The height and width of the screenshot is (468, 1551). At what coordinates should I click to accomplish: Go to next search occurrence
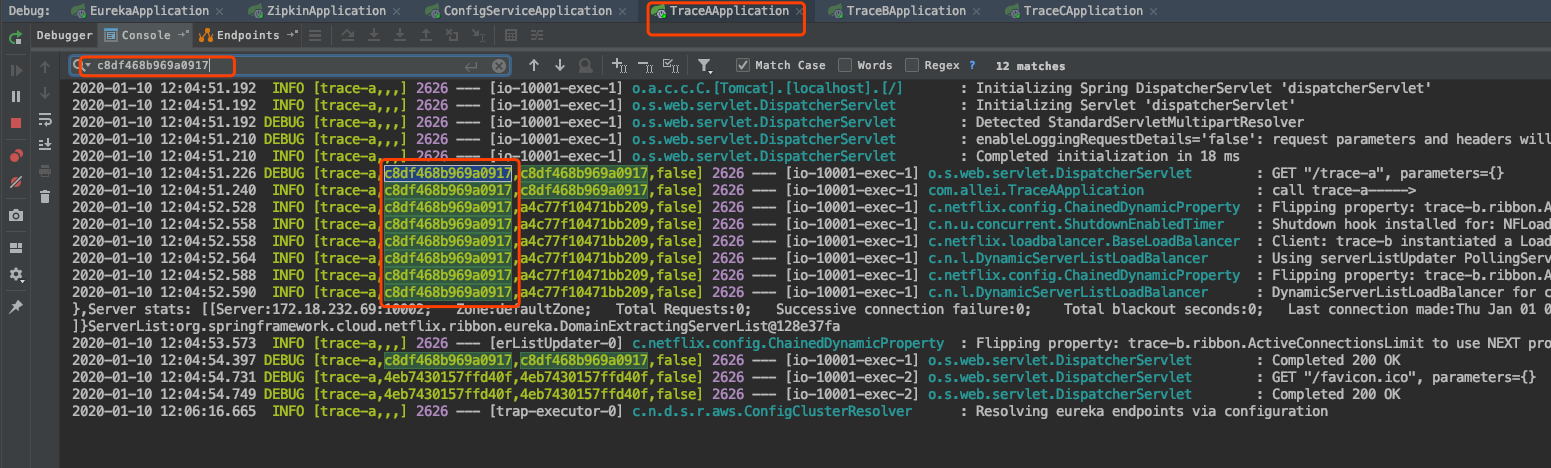560,65
